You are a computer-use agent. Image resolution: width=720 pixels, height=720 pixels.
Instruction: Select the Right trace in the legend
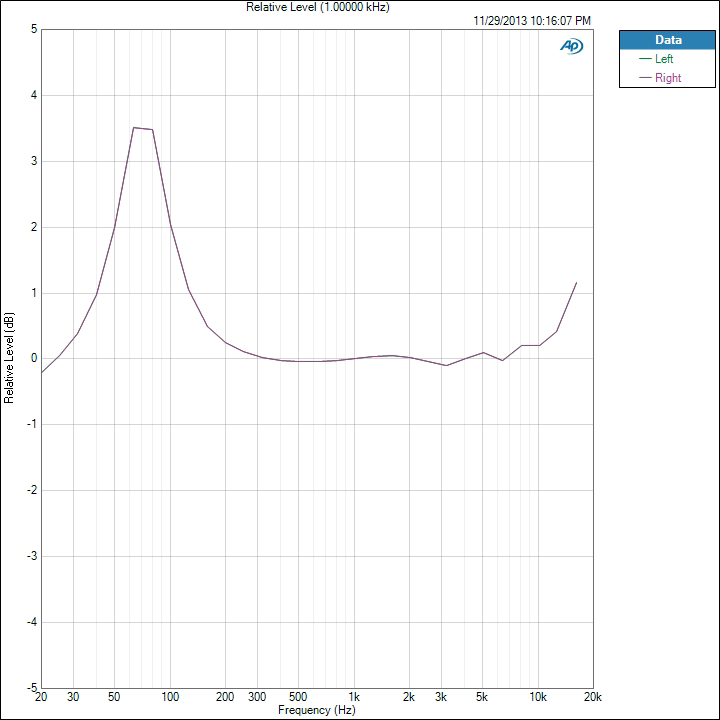pyautogui.click(x=667, y=78)
